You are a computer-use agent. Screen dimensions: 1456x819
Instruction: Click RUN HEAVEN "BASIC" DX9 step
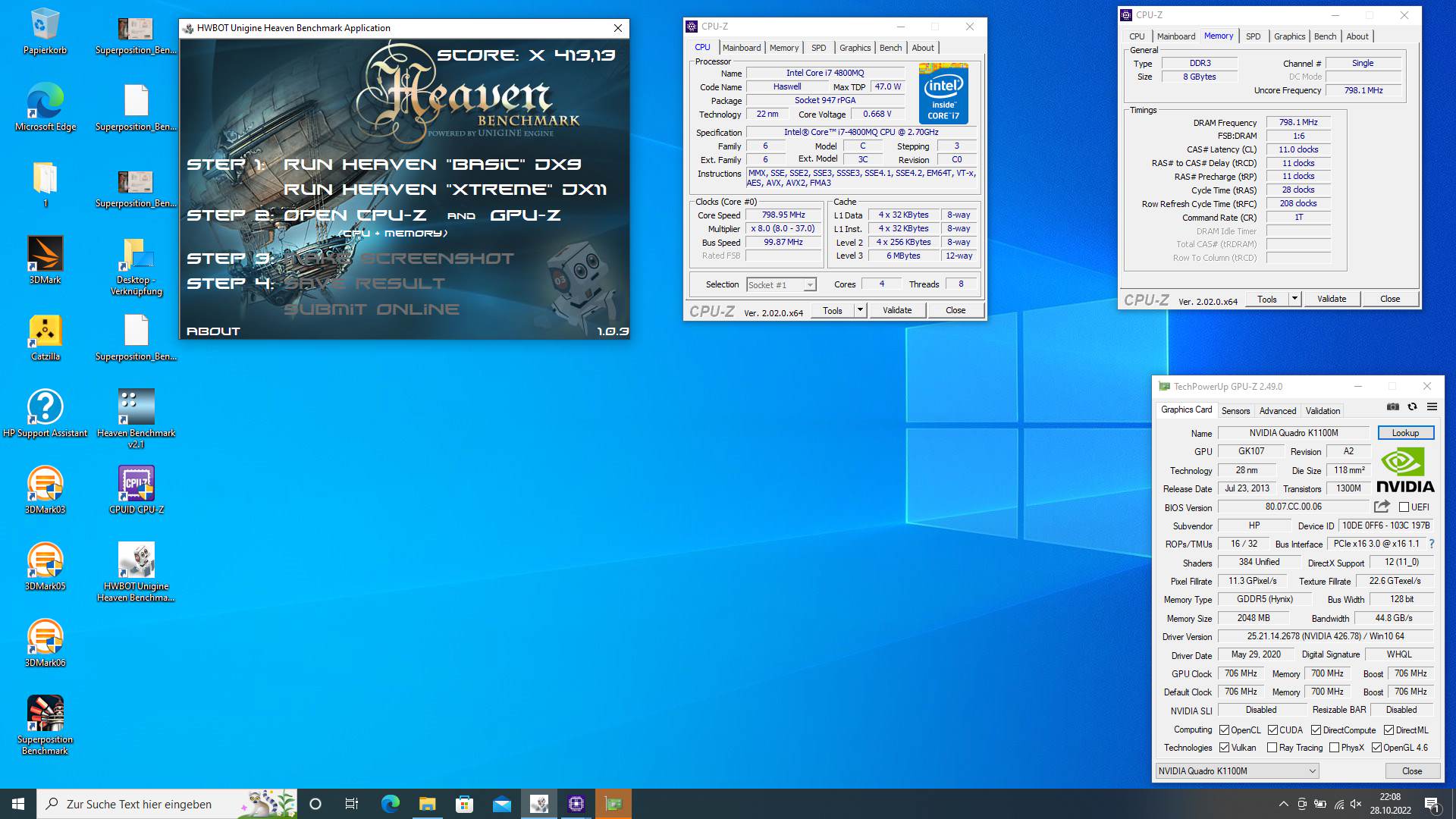431,165
